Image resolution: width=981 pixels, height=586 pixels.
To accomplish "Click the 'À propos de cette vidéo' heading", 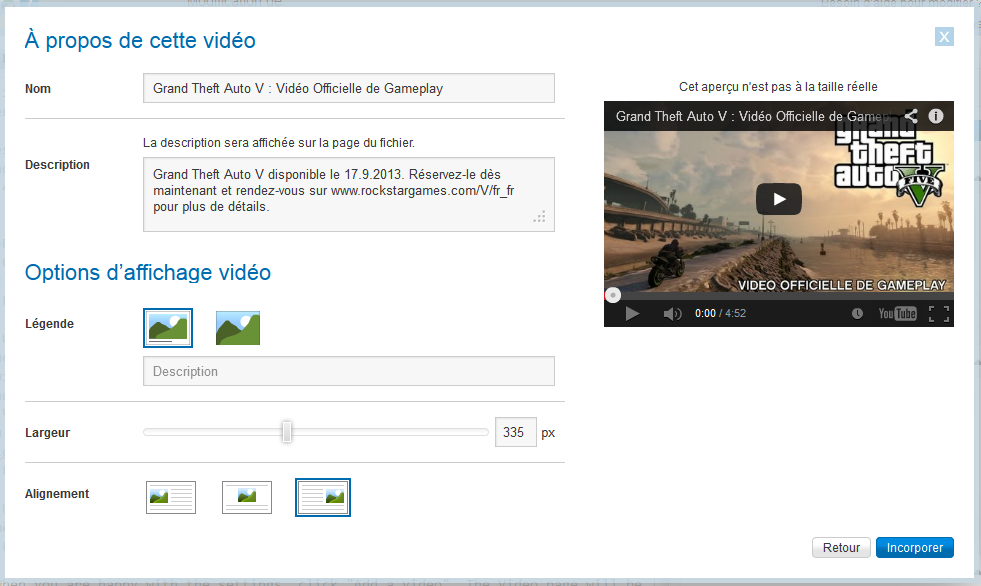I will (x=140, y=41).
